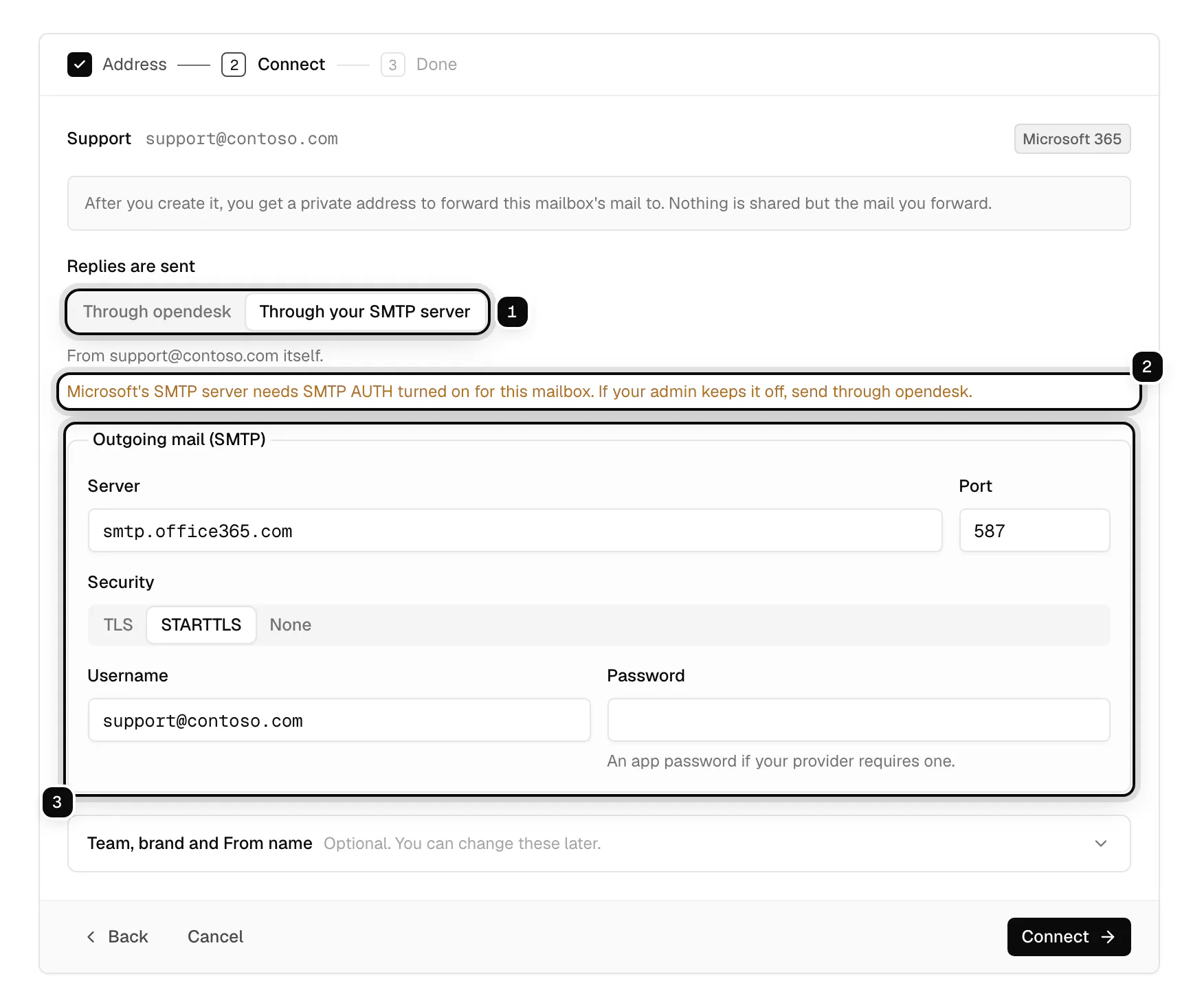
Task: Click the Cancel button
Action: (216, 937)
